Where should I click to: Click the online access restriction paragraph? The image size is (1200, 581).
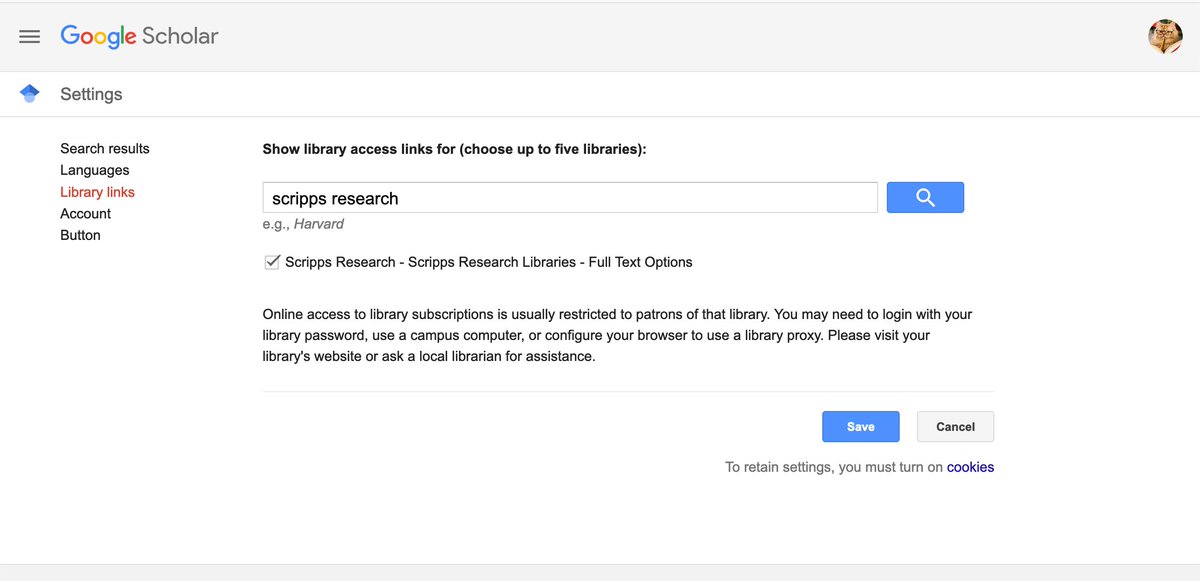click(618, 335)
